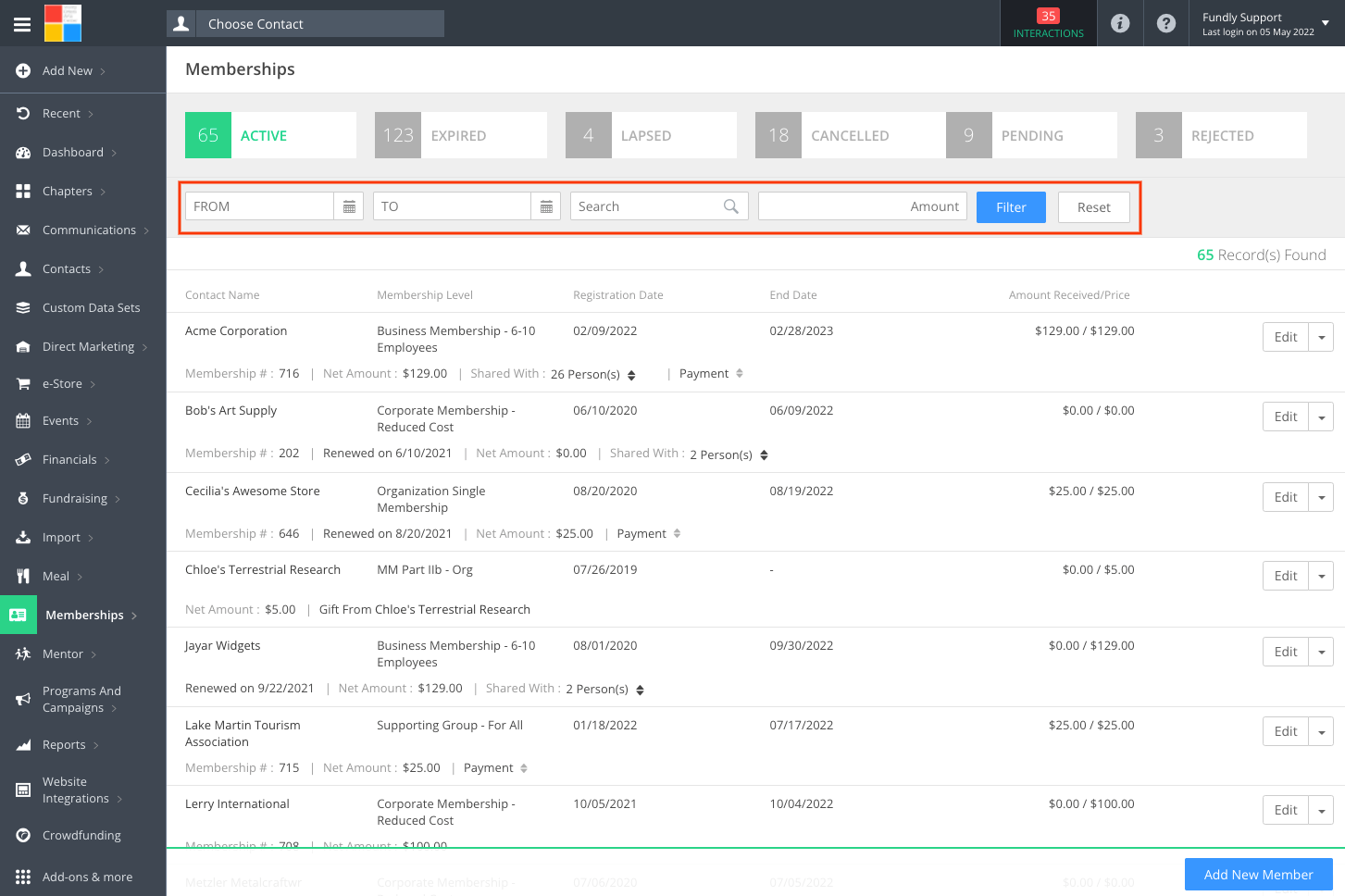Click the Communications envelope icon
The image size is (1345, 896).
[23, 230]
